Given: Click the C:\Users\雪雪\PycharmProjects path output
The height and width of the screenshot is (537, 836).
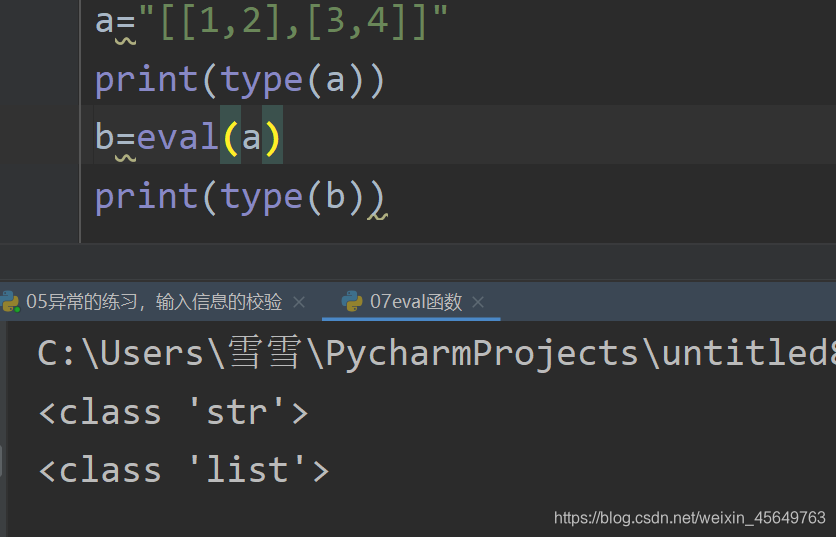Looking at the screenshot, I should (436, 354).
